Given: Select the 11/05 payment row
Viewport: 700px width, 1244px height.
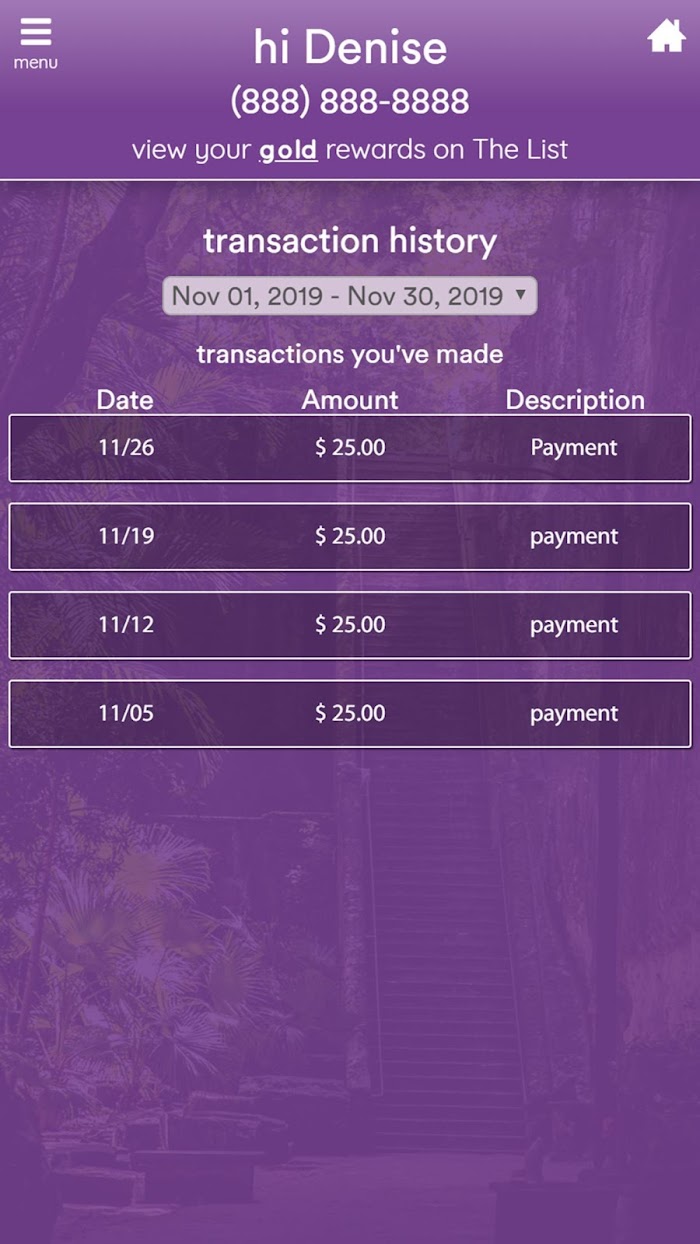Looking at the screenshot, I should [x=350, y=714].
